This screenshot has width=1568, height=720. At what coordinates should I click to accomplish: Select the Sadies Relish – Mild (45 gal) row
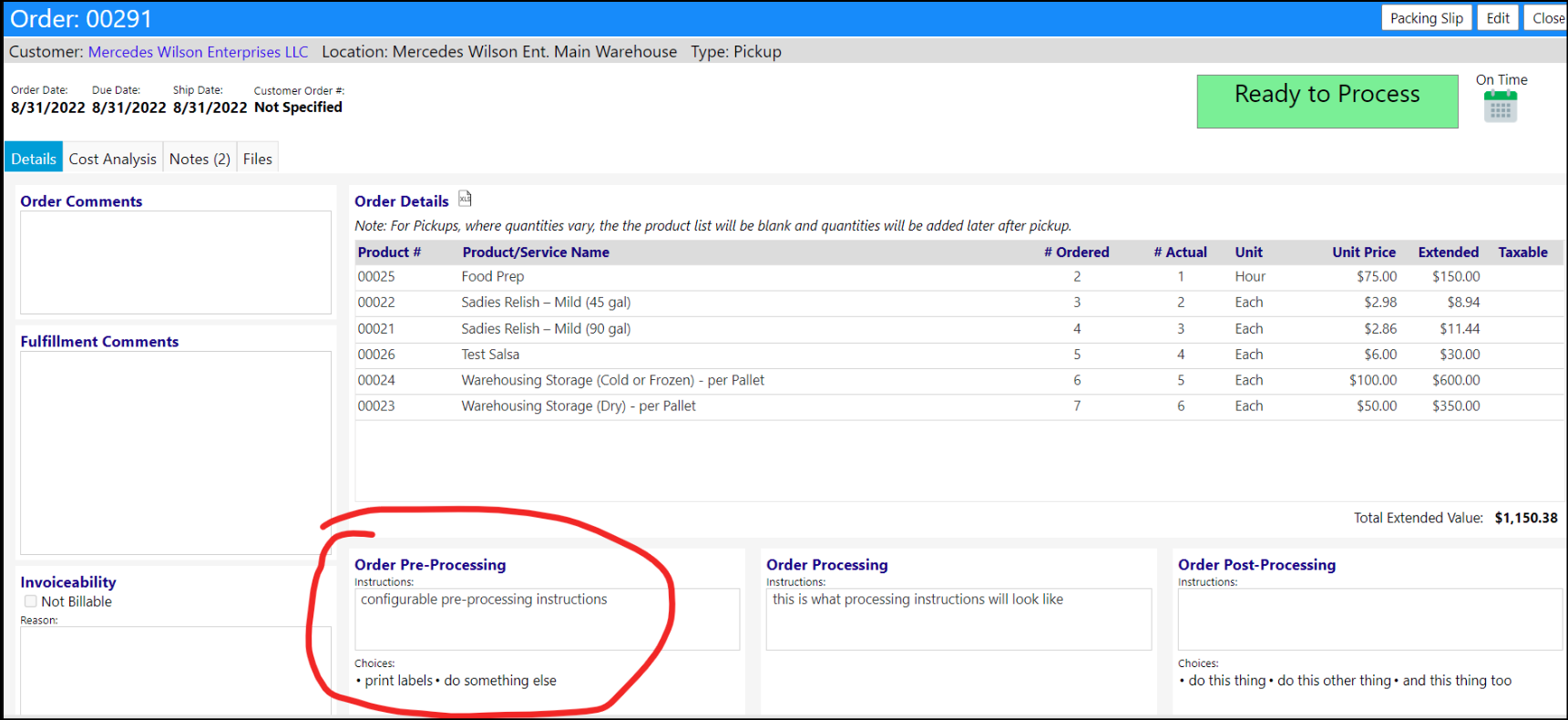(960, 303)
